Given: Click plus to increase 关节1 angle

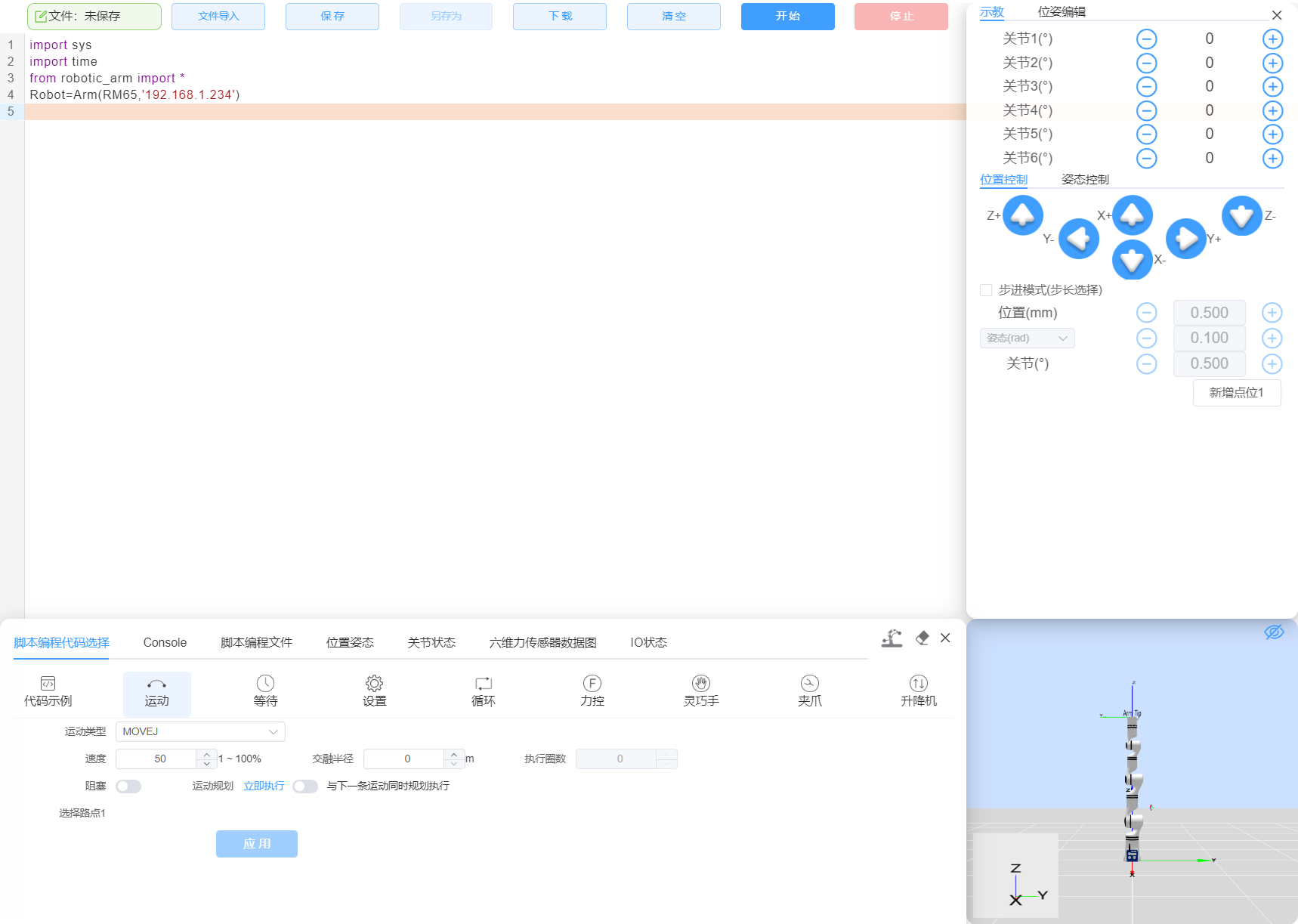Looking at the screenshot, I should 1272,39.
